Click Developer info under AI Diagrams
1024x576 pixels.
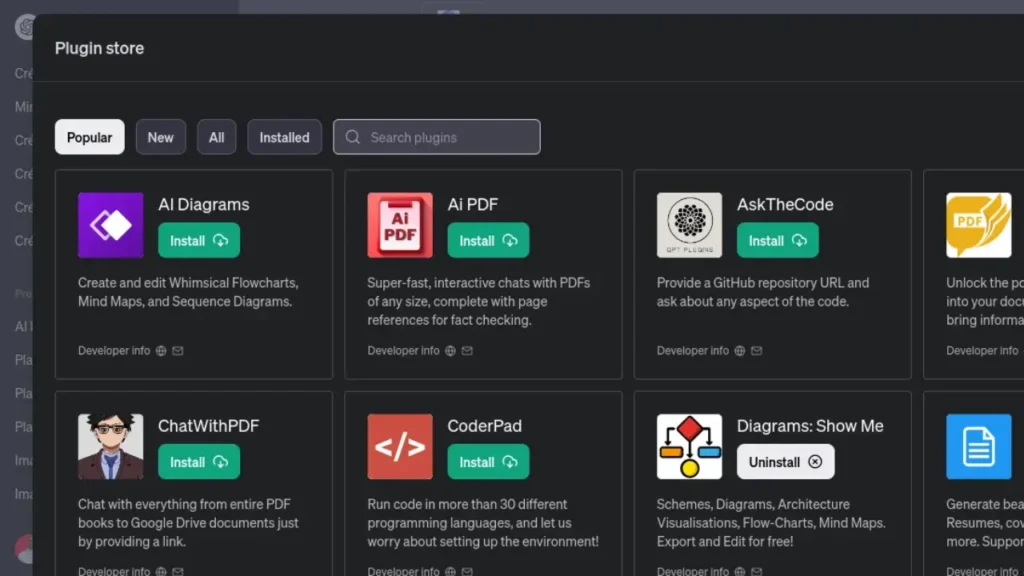point(114,351)
